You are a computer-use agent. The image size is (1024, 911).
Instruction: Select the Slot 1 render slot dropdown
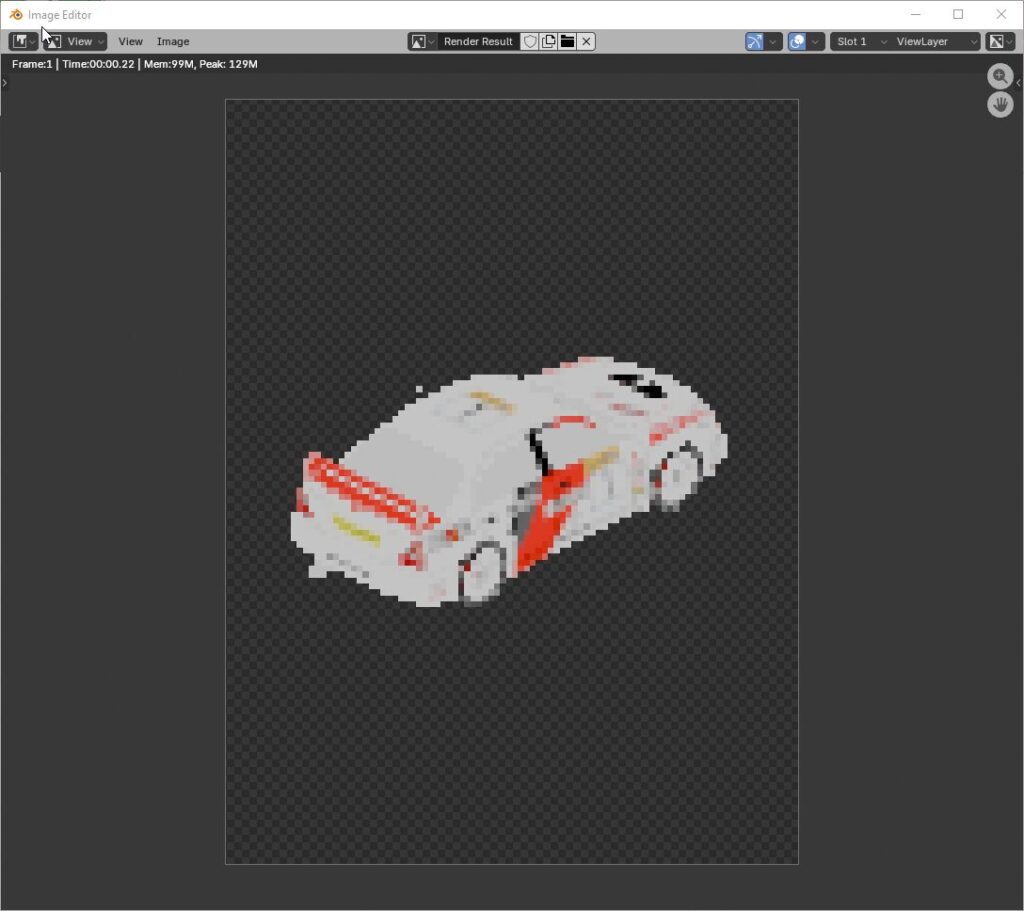pos(860,41)
